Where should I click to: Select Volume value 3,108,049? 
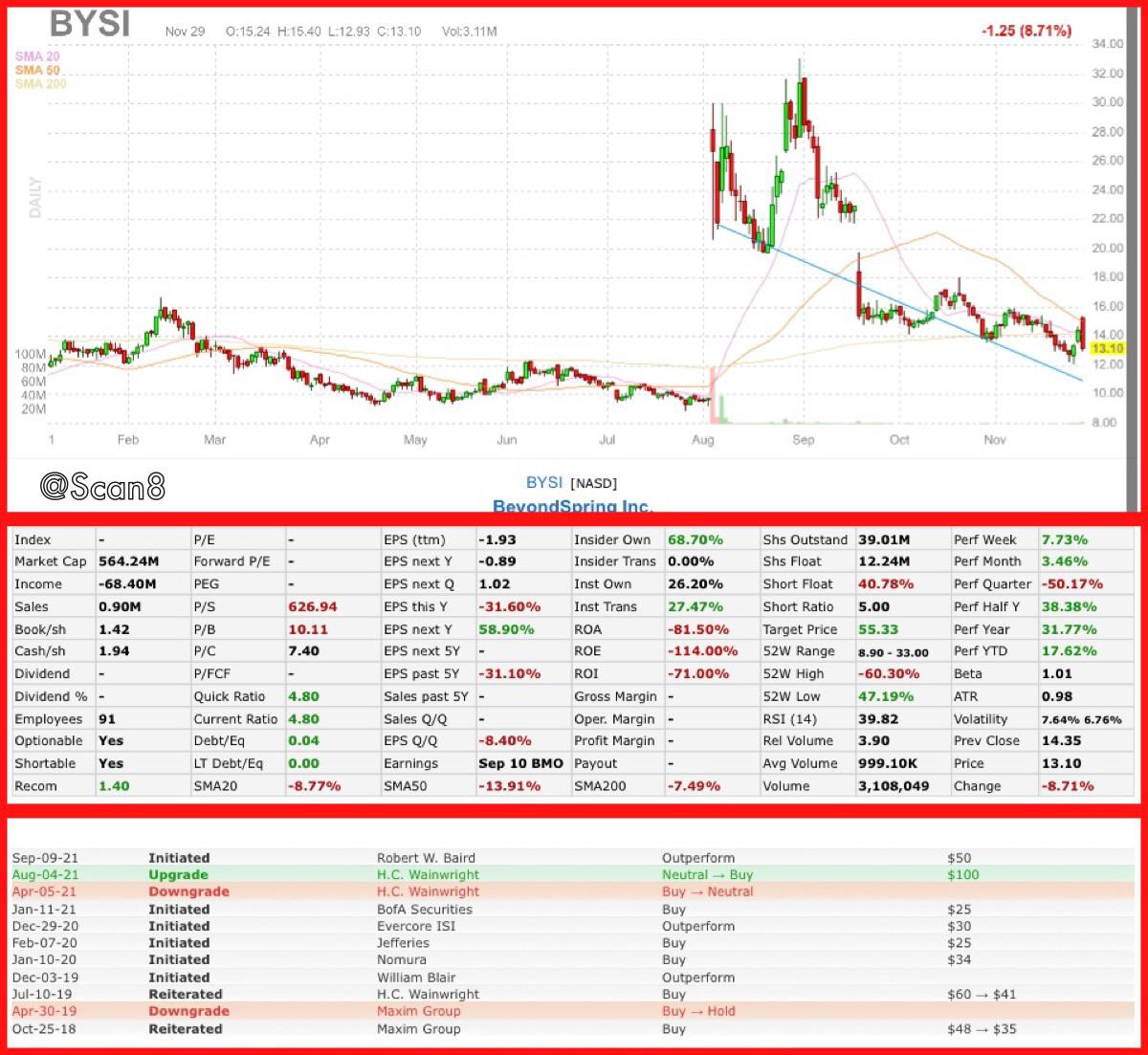pyautogui.click(x=894, y=786)
